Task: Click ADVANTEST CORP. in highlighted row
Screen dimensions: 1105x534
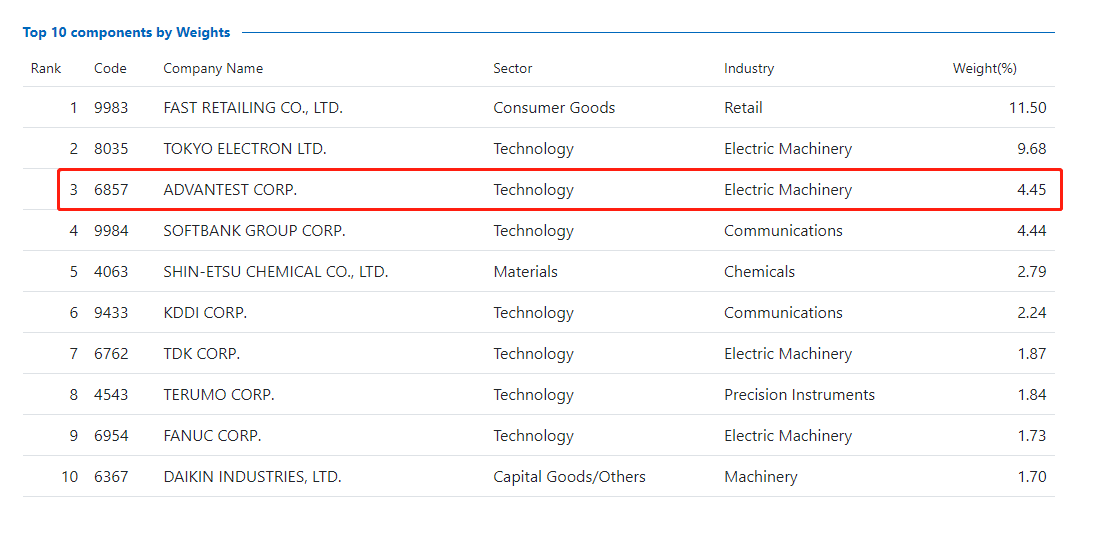Action: pos(230,190)
